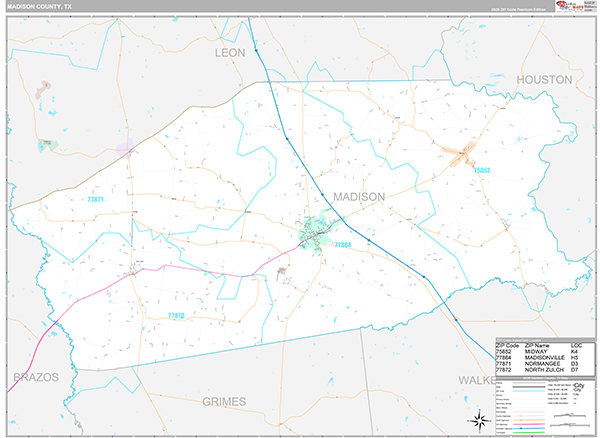Click the GRIMES county label

[224, 402]
